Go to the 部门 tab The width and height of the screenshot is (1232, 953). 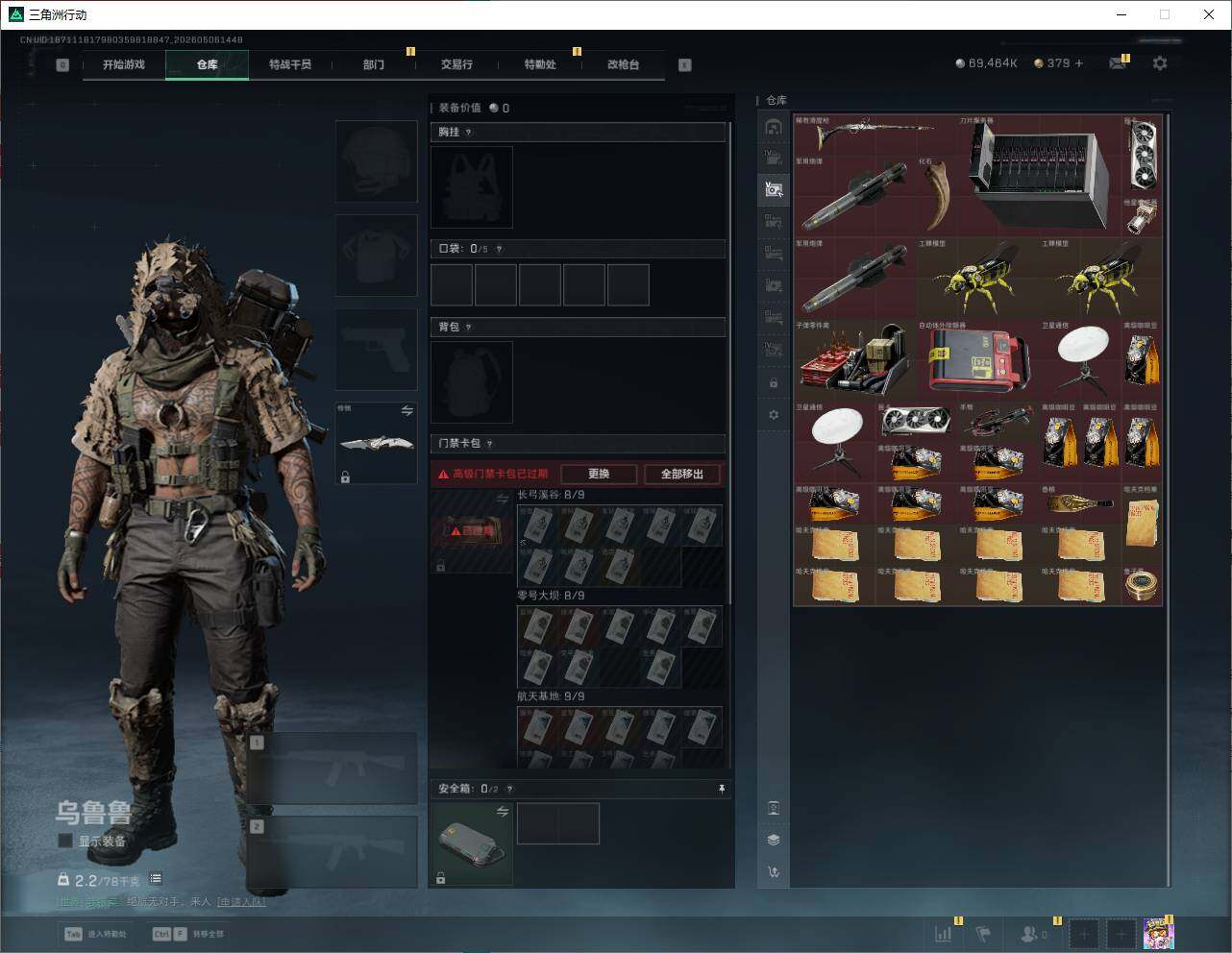click(374, 64)
